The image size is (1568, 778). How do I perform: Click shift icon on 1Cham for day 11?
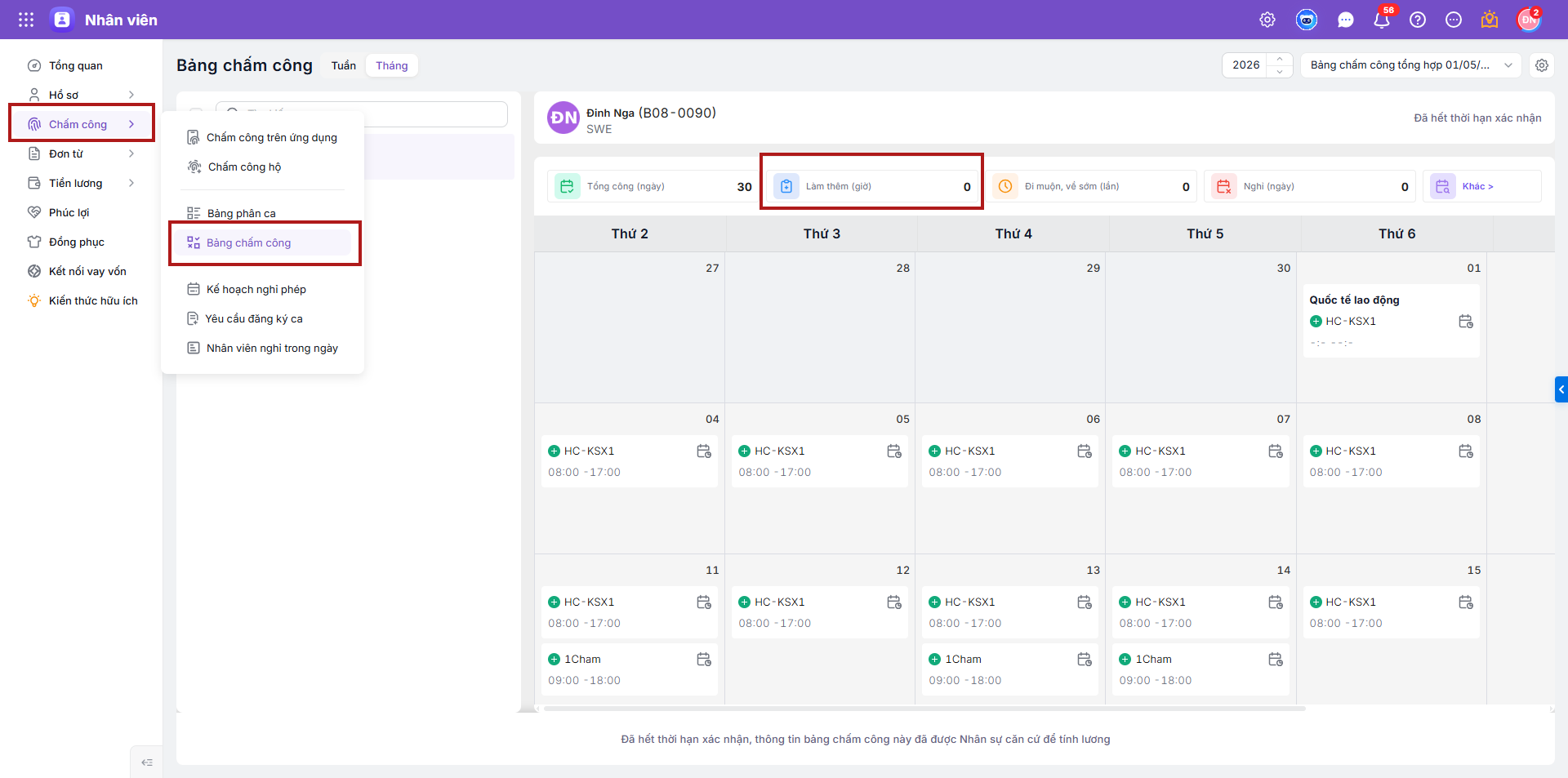pos(704,660)
